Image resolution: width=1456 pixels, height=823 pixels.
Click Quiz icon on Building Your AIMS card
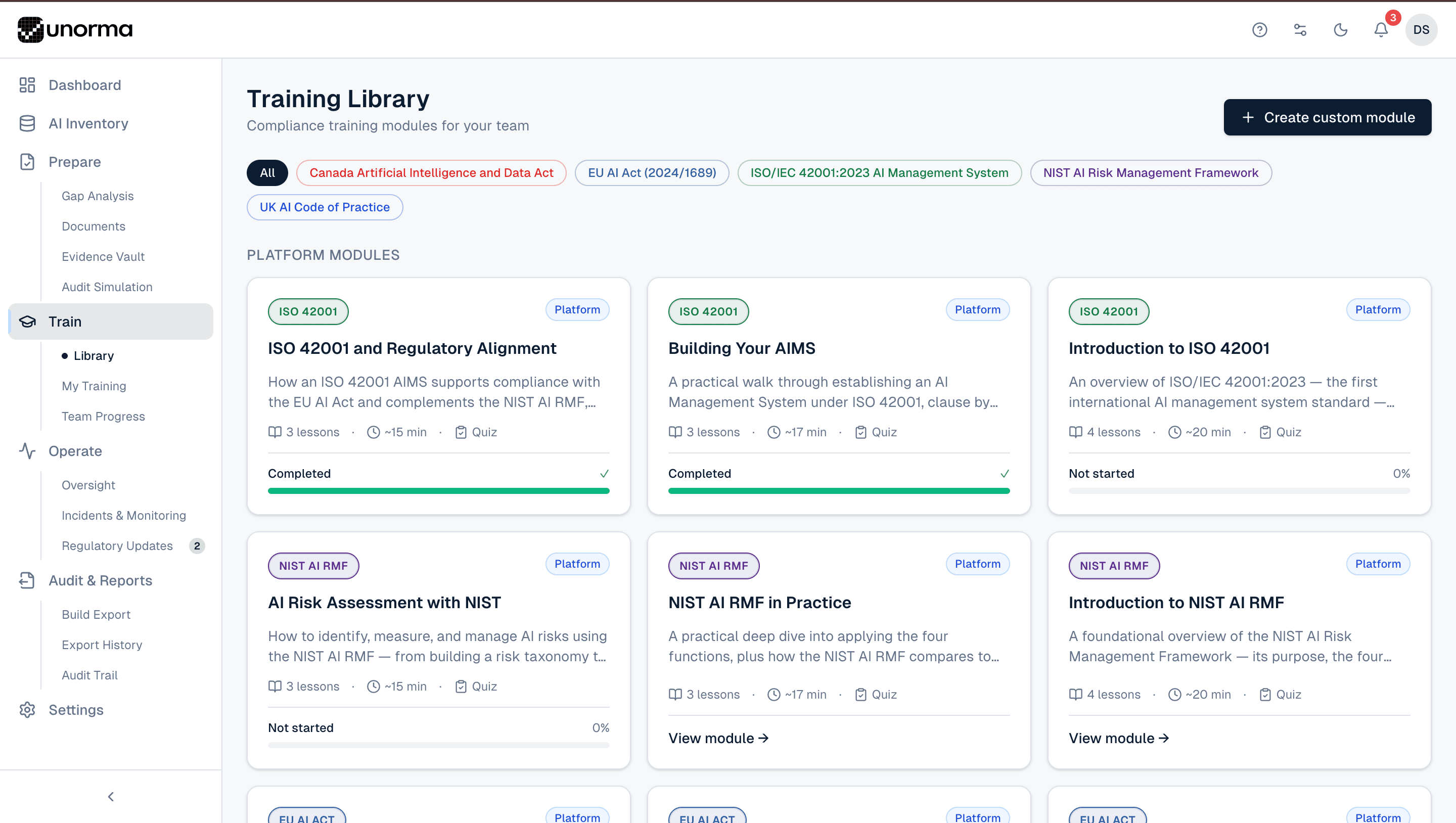pos(860,432)
